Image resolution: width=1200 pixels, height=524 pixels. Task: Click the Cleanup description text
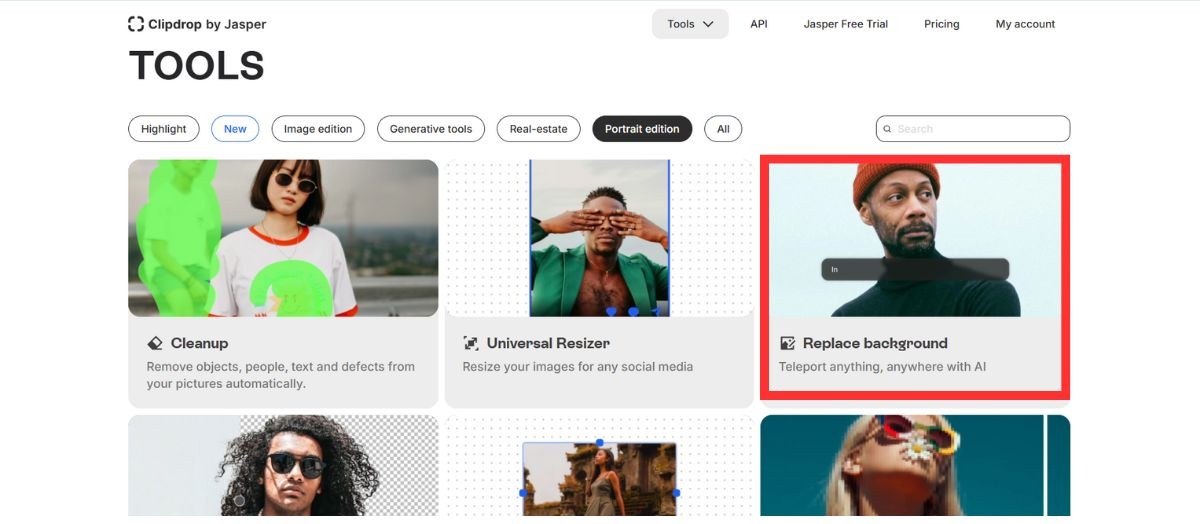click(x=281, y=375)
